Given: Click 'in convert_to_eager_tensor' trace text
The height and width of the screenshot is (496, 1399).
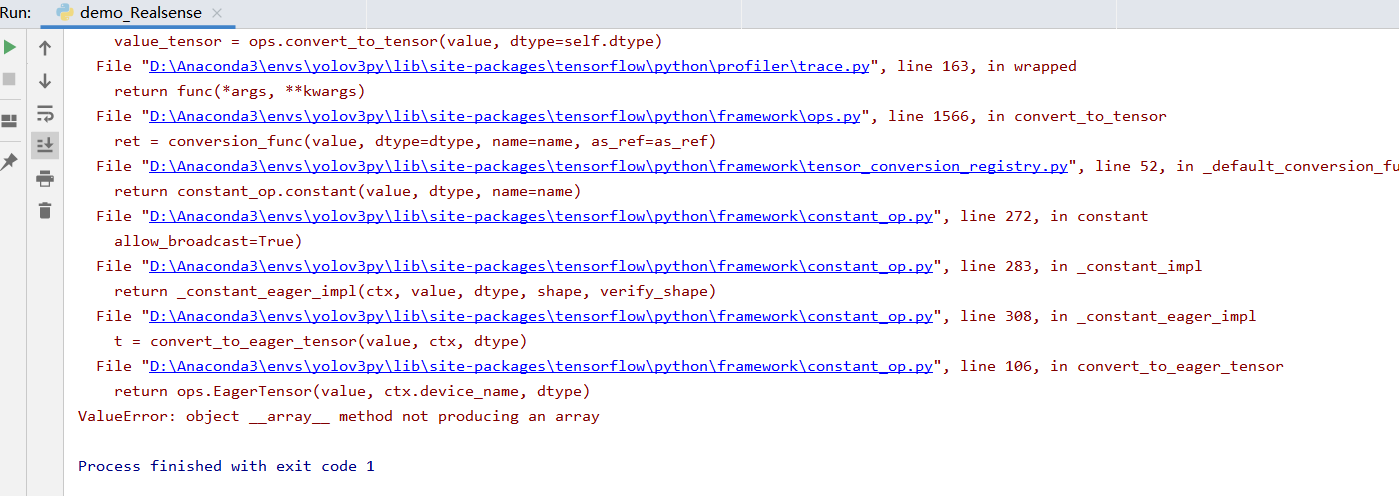Looking at the screenshot, I should 1167,366.
